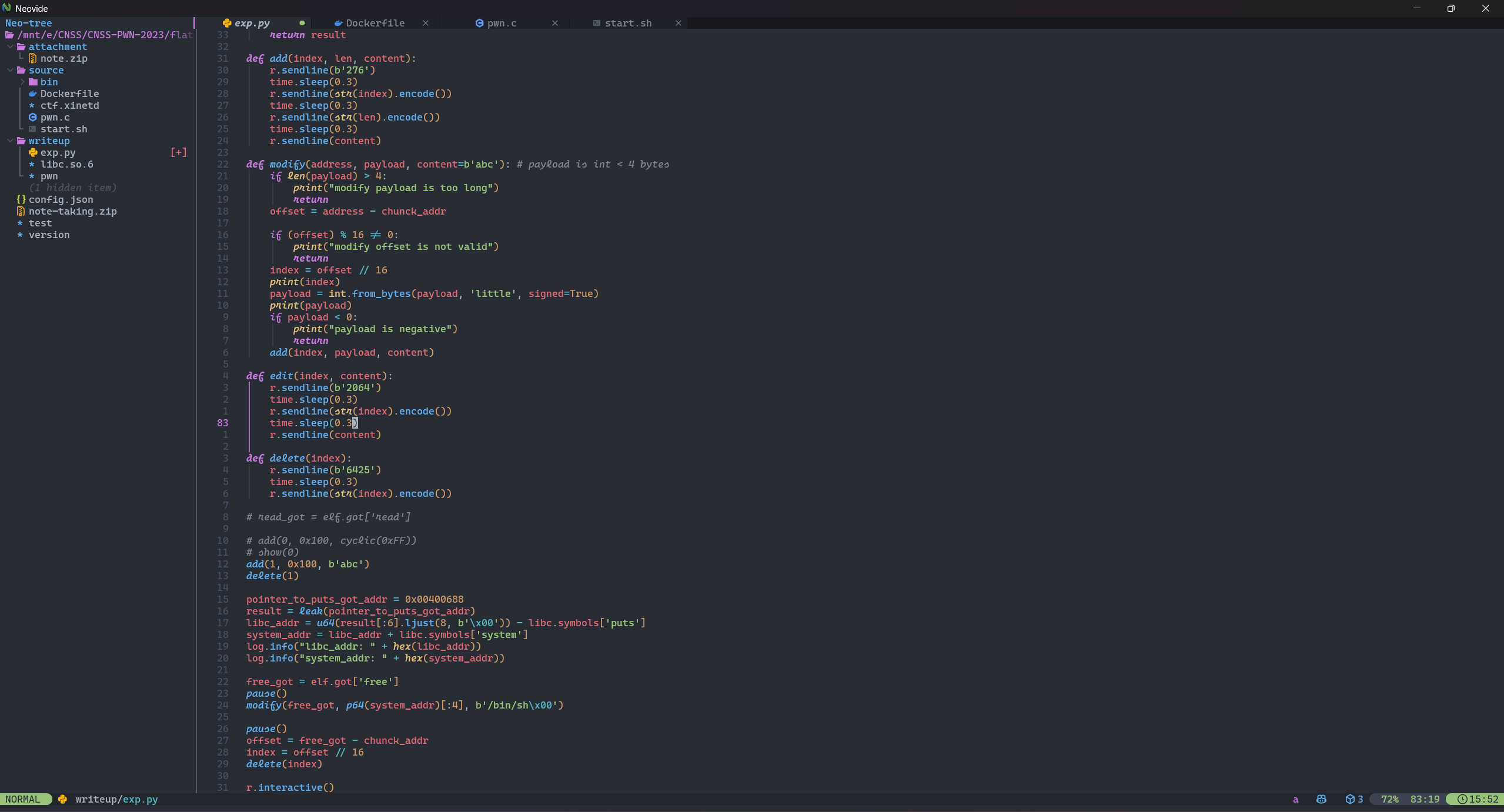
Task: Click the zip archive icon beside note.zip
Action: [33, 58]
